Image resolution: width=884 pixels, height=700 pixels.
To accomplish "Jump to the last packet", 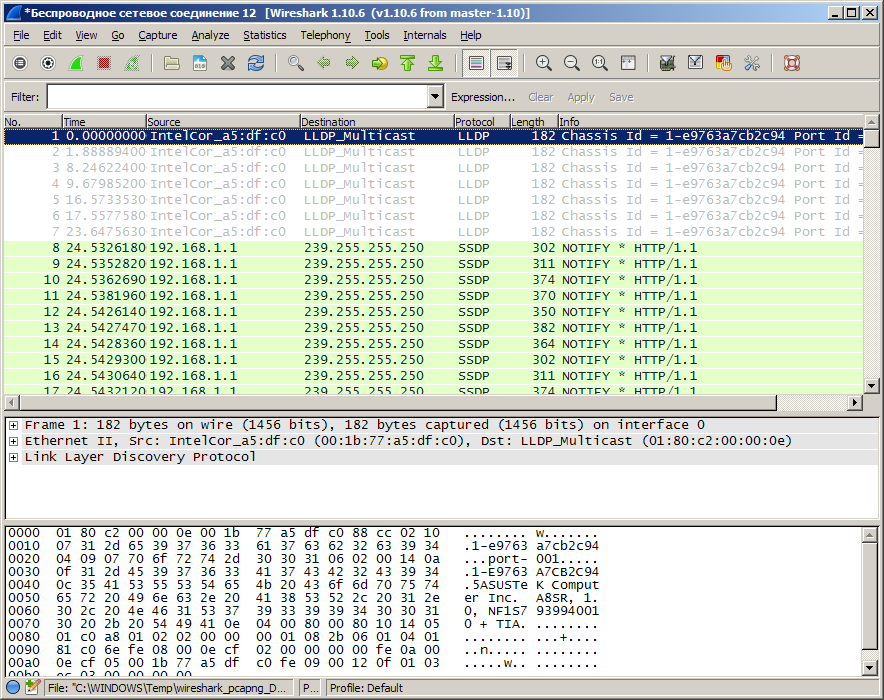I will (436, 63).
